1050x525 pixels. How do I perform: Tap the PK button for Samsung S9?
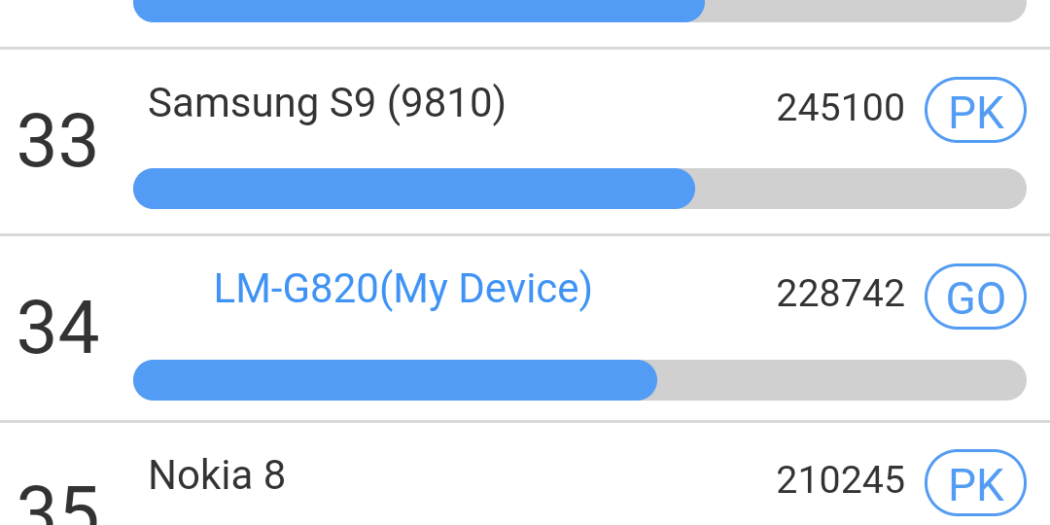(975, 111)
